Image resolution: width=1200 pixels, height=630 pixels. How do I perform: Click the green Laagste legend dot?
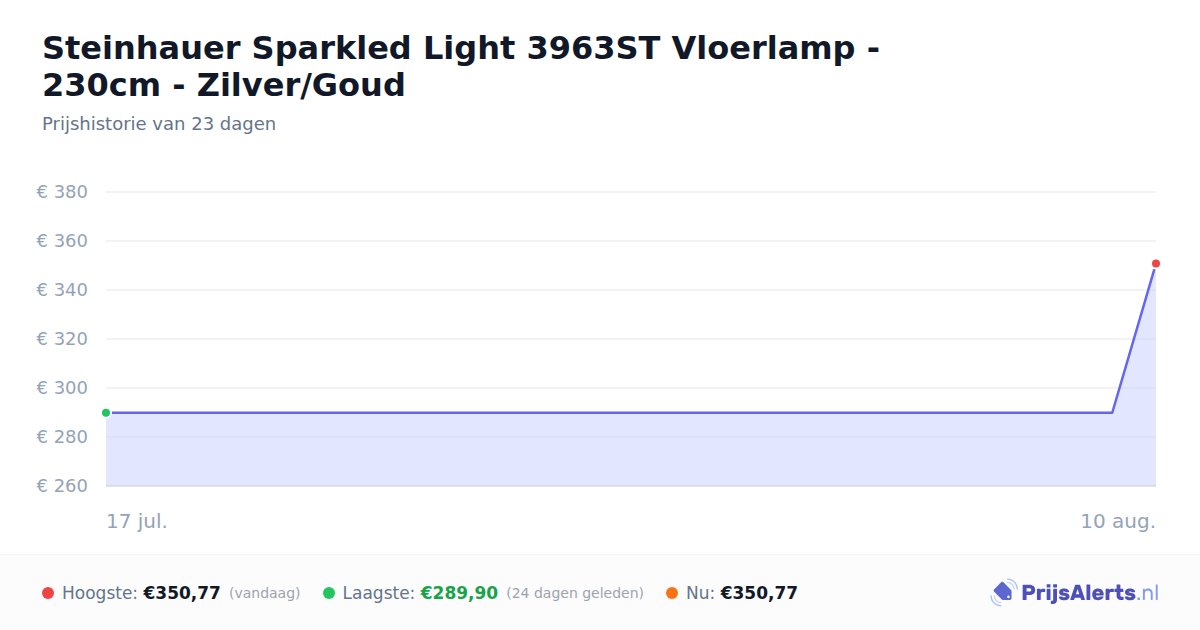click(329, 593)
